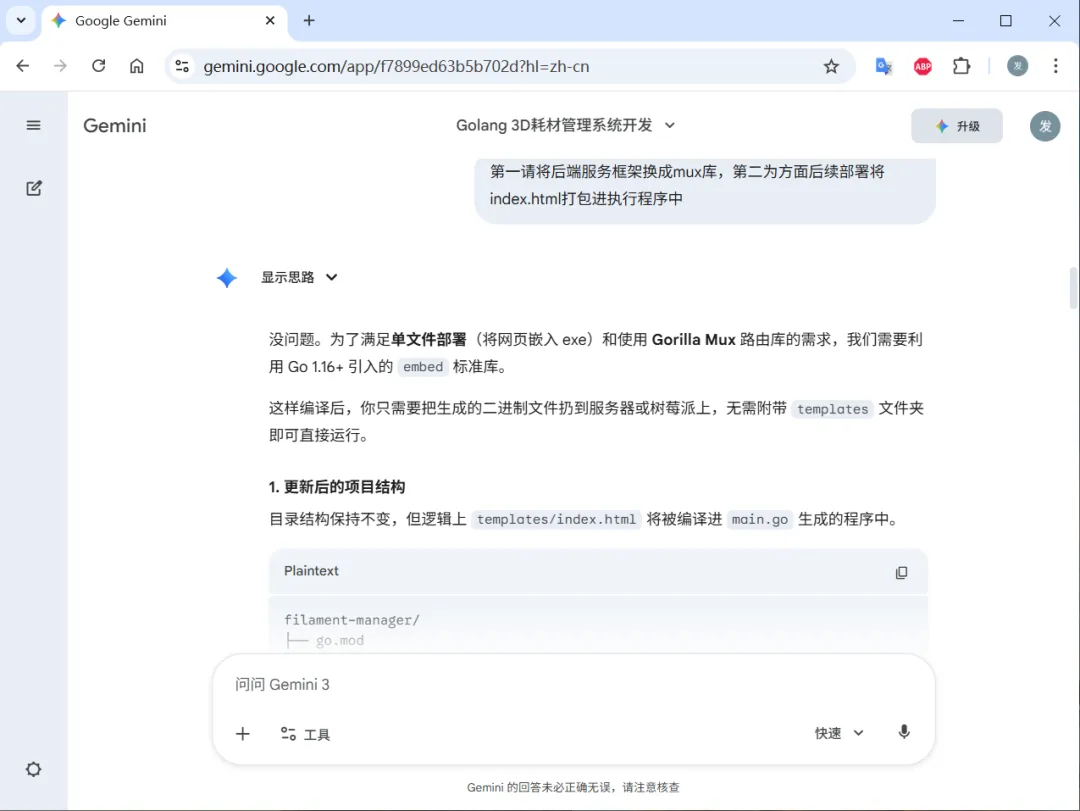This screenshot has width=1080, height=811.
Task: Expand the 显示思路 thinking section
Action: (299, 277)
